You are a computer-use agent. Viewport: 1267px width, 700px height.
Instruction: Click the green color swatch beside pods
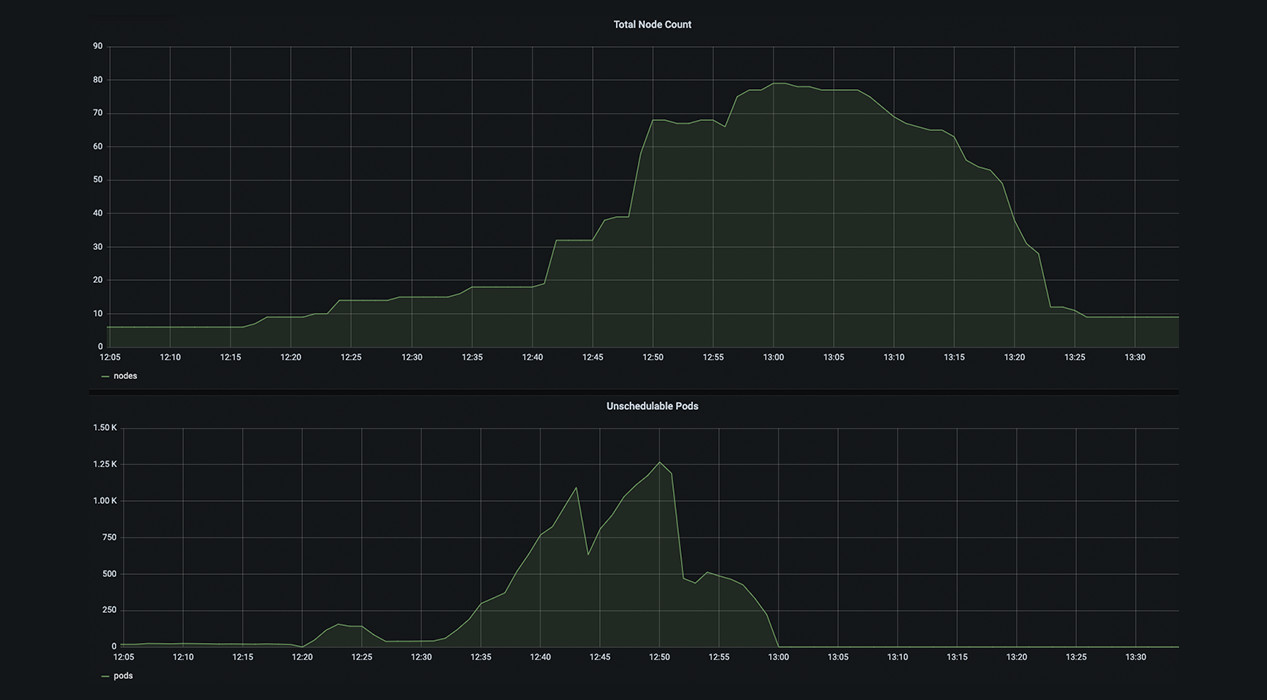point(105,676)
